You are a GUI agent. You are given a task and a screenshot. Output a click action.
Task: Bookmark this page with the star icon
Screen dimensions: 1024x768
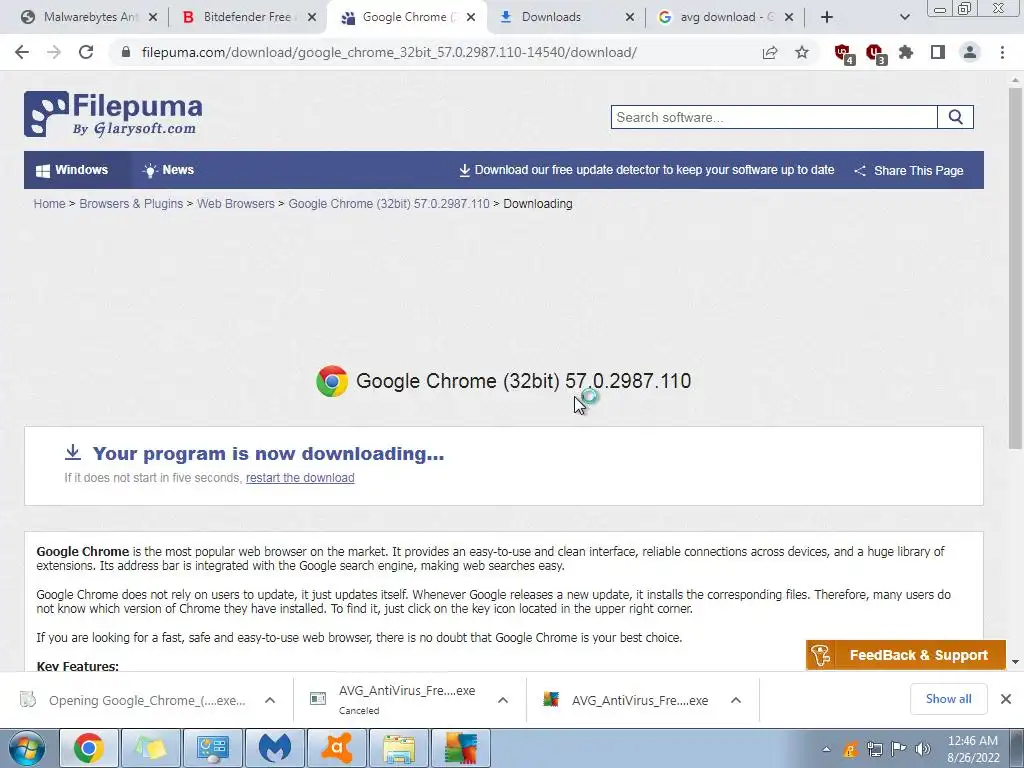(802, 52)
